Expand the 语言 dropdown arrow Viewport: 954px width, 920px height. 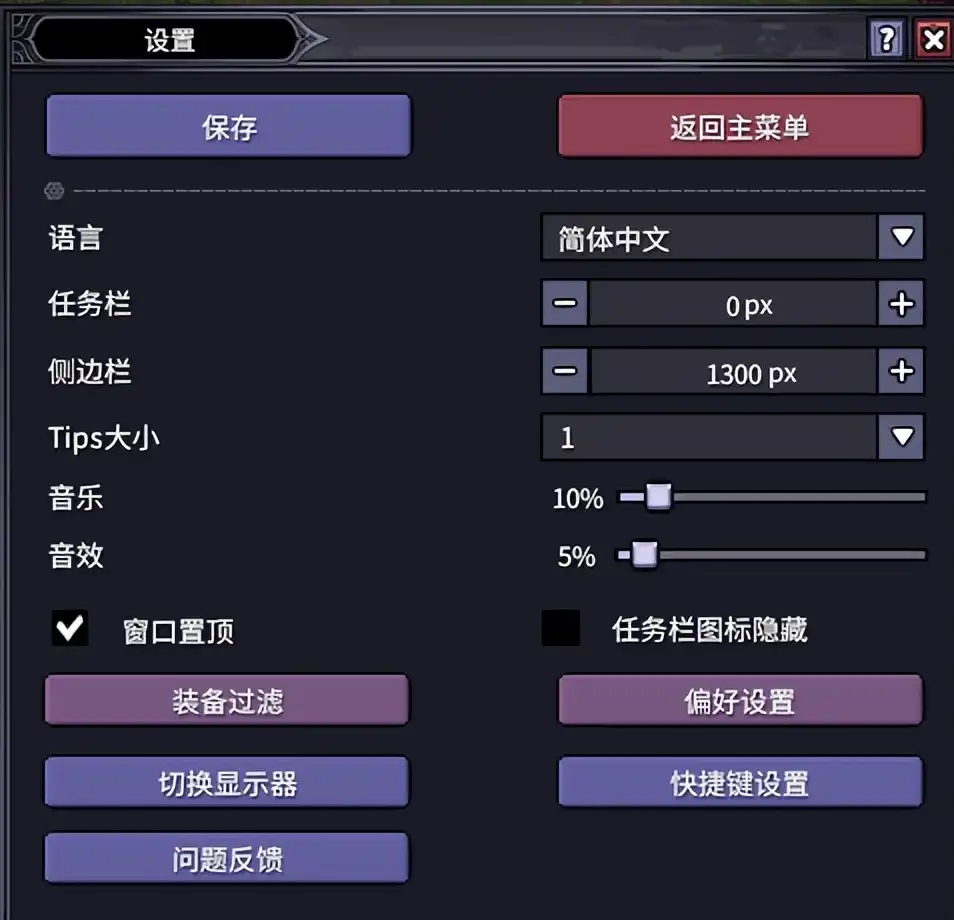click(901, 237)
